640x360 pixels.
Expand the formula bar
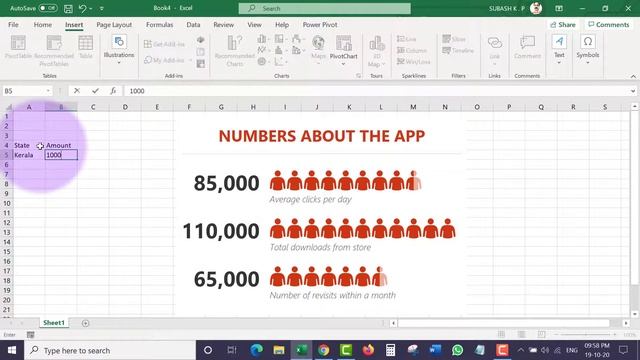pyautogui.click(x=633, y=91)
